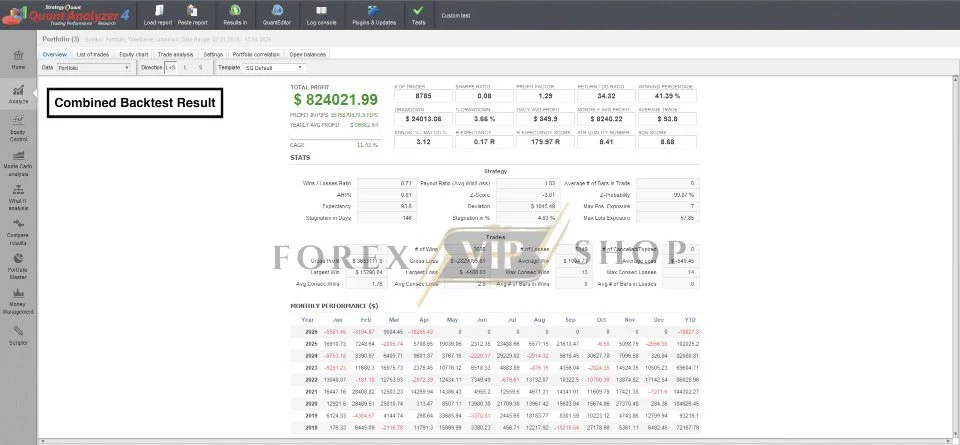Click the 2020 year row label

[311, 404]
